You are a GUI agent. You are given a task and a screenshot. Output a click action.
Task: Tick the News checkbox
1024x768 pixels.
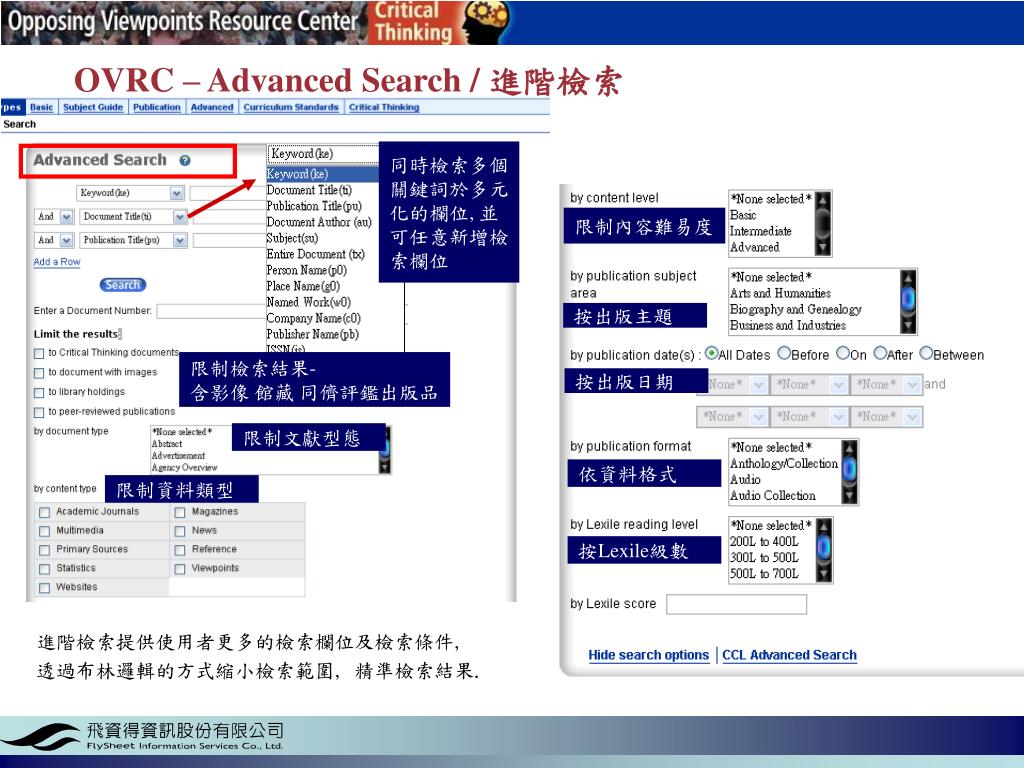[180, 531]
